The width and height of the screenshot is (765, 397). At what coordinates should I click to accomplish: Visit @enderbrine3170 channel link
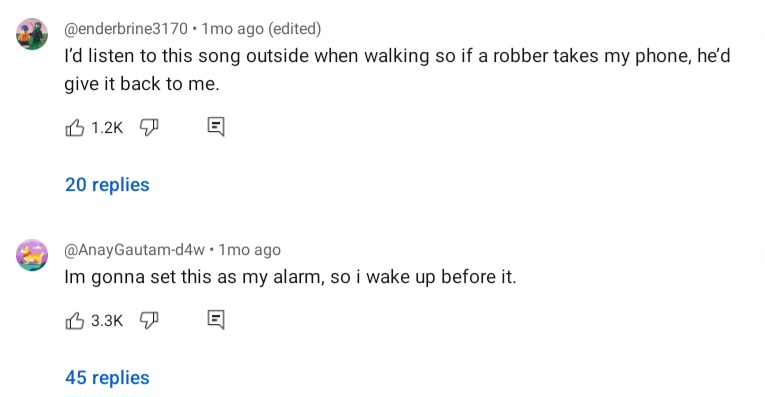pos(126,29)
